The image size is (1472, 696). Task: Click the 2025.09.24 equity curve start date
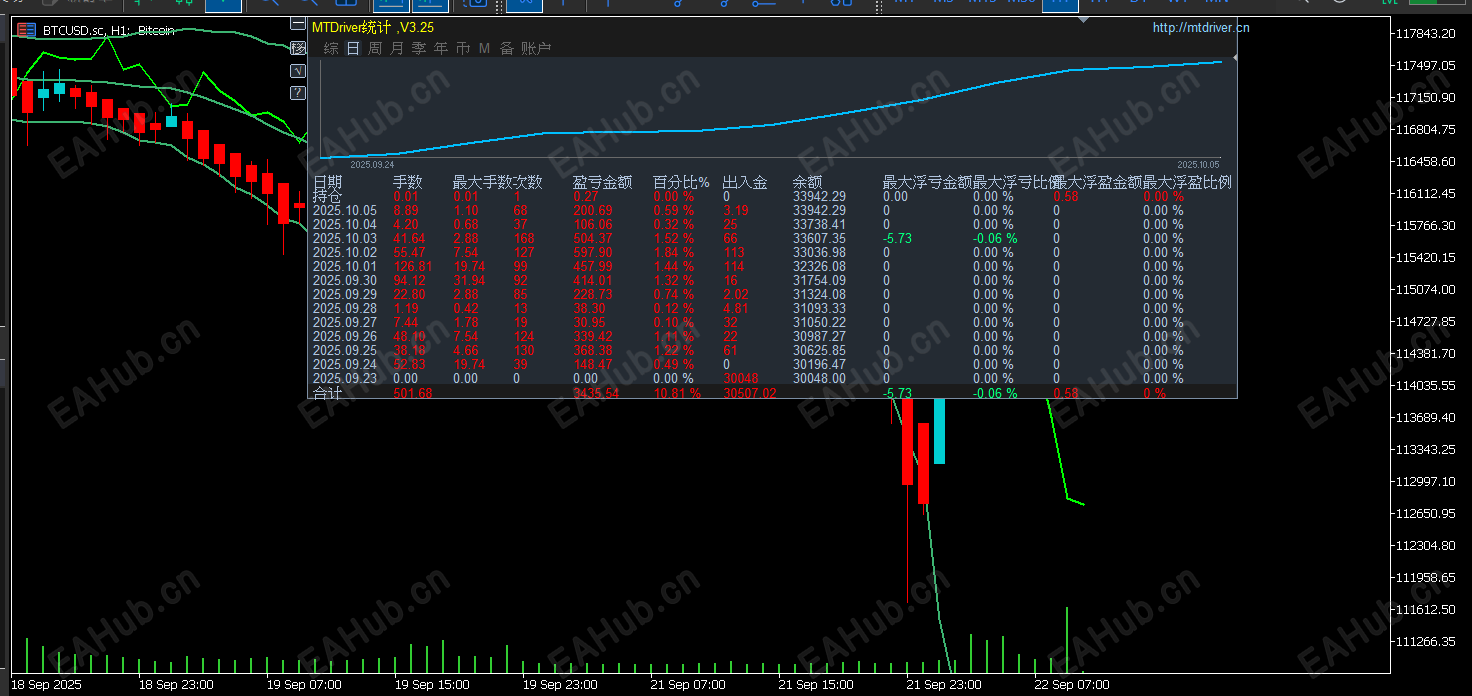click(x=372, y=164)
